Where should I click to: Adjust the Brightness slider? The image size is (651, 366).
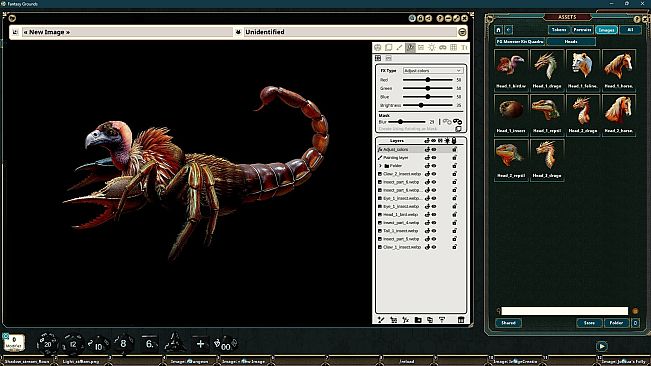click(428, 105)
